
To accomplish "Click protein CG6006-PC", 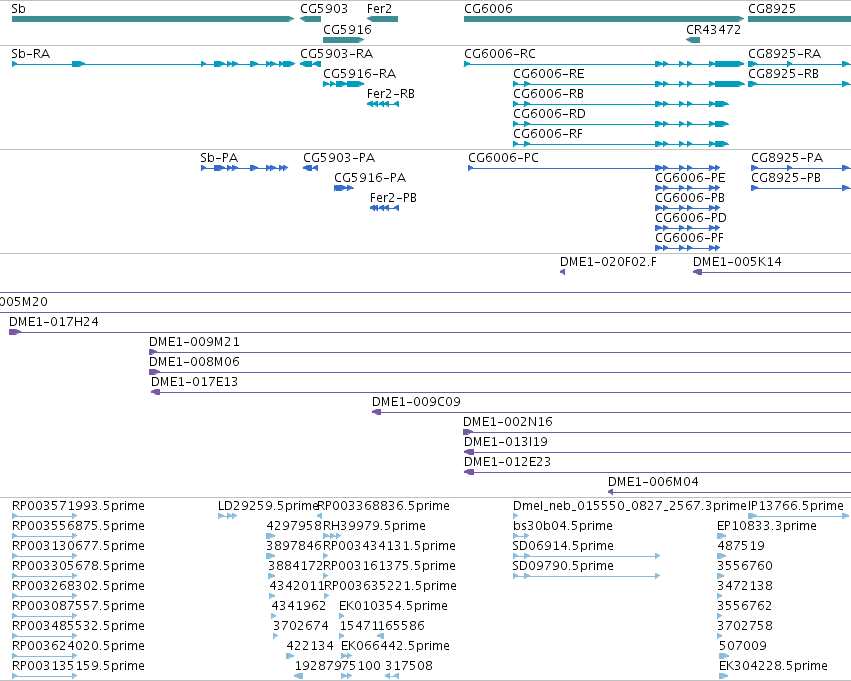I will [x=504, y=158].
